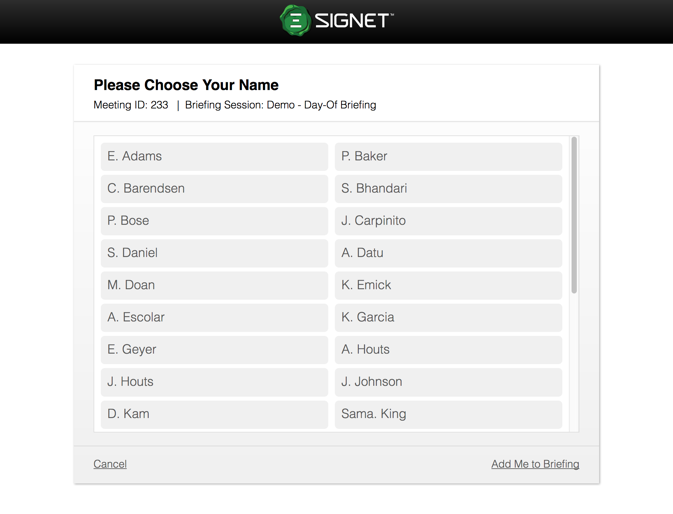Select the J. Johnson entry
This screenshot has width=673, height=514.
pyautogui.click(x=448, y=381)
